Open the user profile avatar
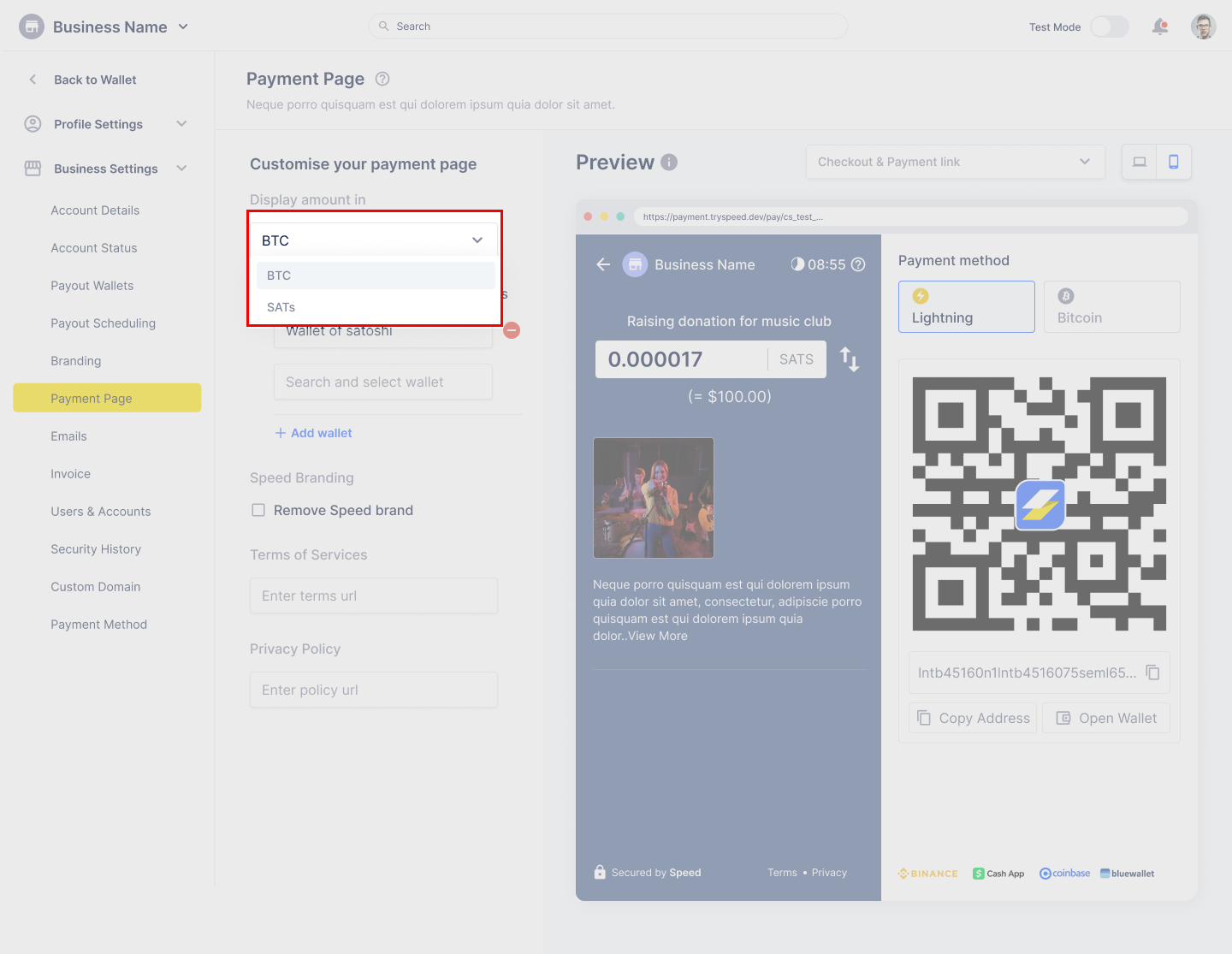This screenshot has height=954, width=1232. pyautogui.click(x=1204, y=27)
